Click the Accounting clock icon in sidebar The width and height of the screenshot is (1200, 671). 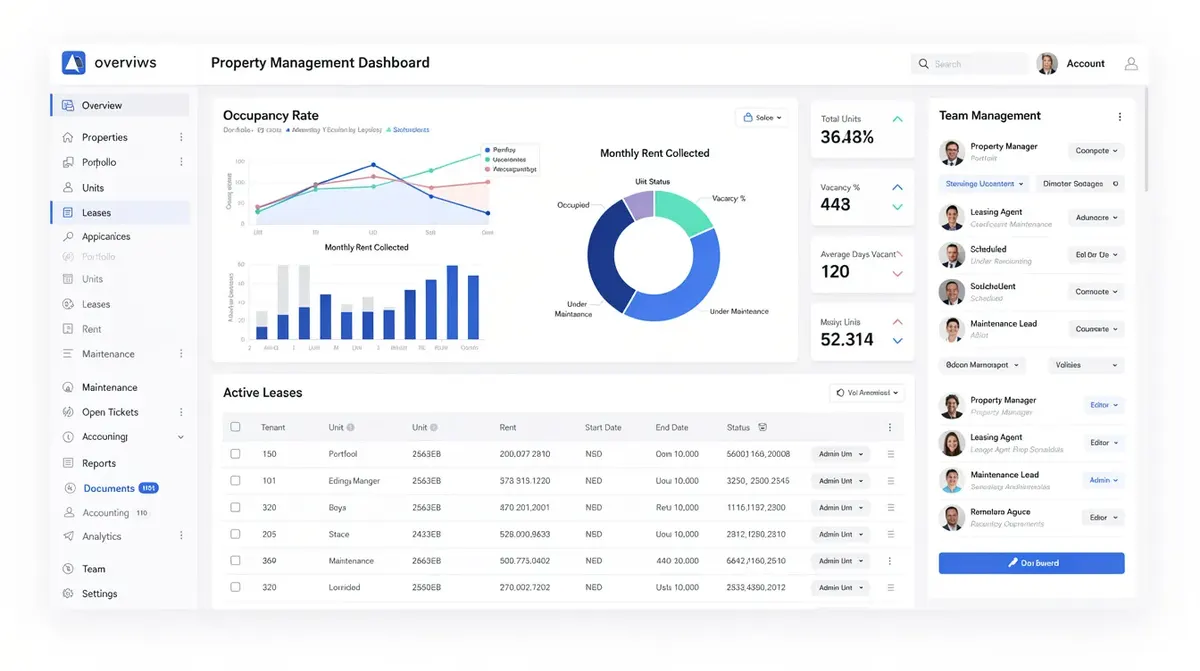pyautogui.click(x=68, y=437)
